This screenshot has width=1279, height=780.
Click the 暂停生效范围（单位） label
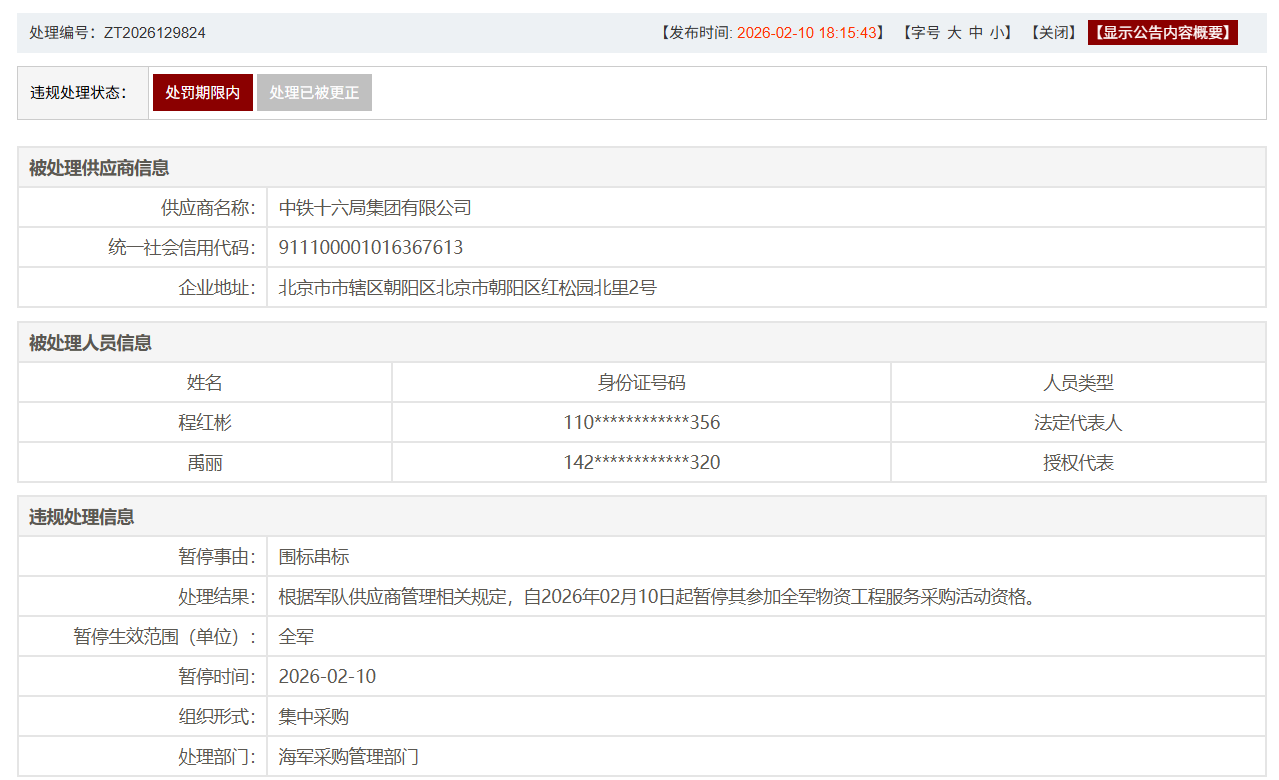click(x=164, y=636)
